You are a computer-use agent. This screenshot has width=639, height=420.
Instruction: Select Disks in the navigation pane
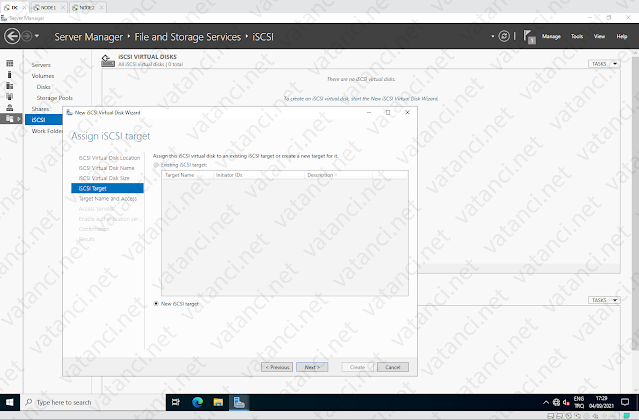[x=43, y=87]
